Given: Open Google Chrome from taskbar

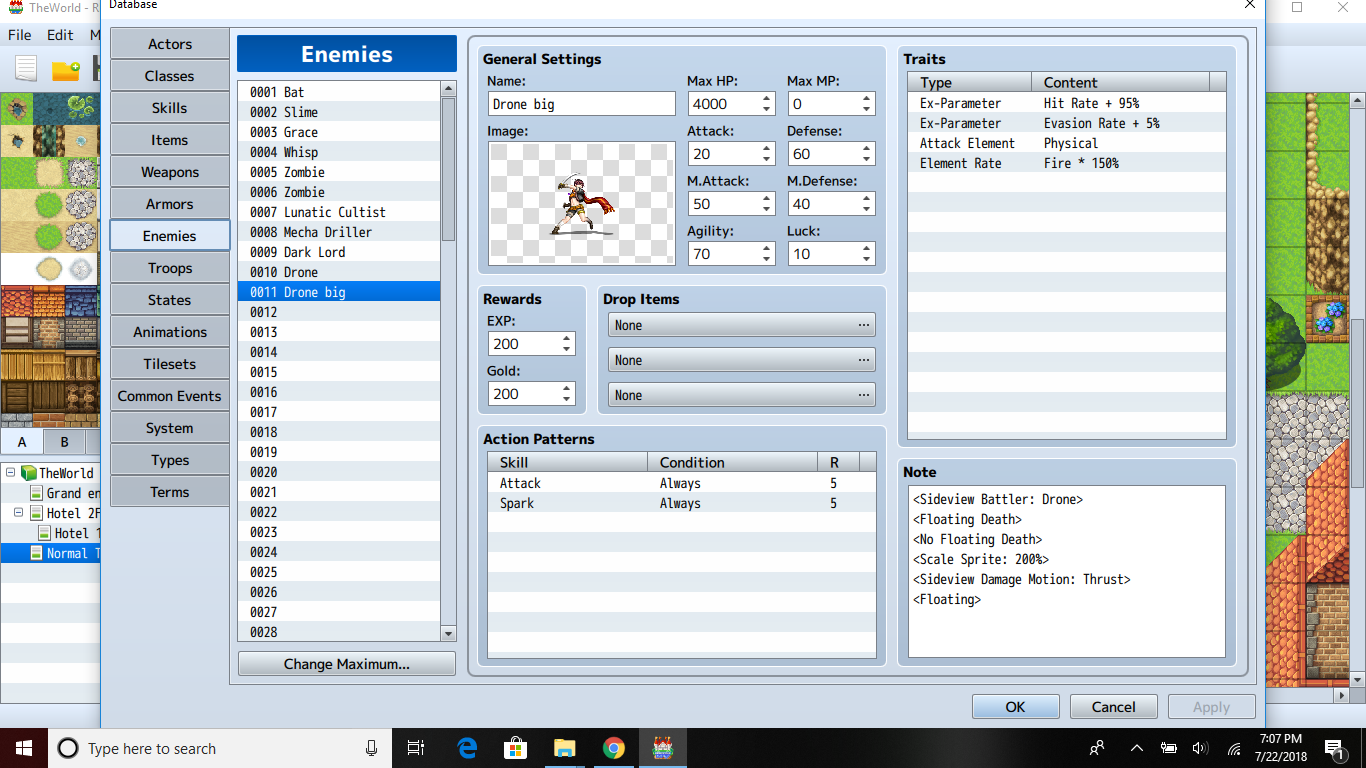Looking at the screenshot, I should click(614, 748).
